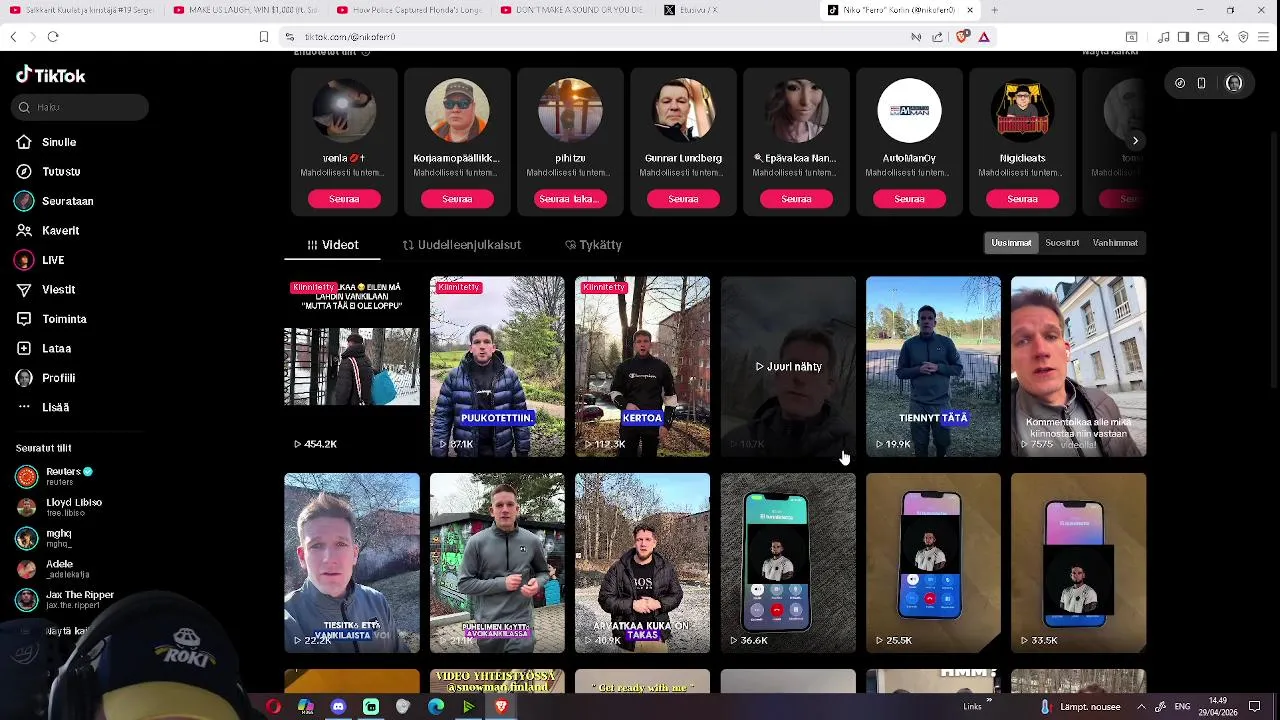Screen dimensions: 1280x720
Task: Open the profile avatar menu top right
Action: (x=1234, y=83)
